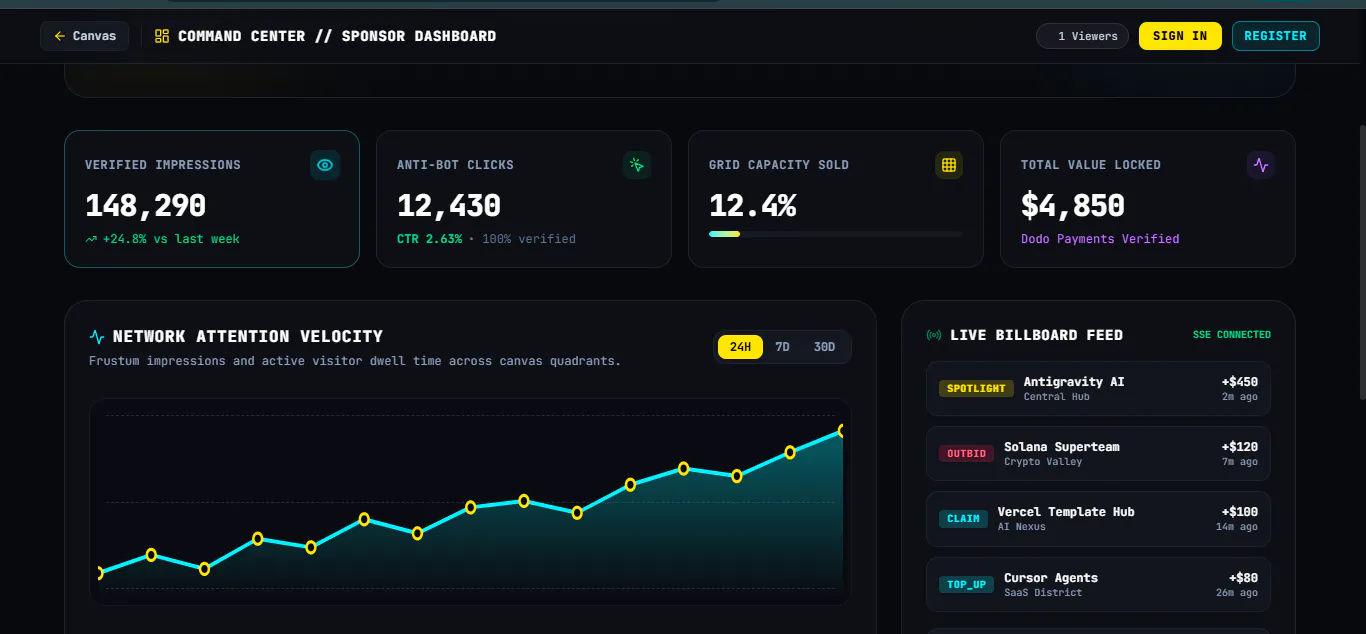Click the 1 Viewers pill

pyautogui.click(x=1082, y=36)
